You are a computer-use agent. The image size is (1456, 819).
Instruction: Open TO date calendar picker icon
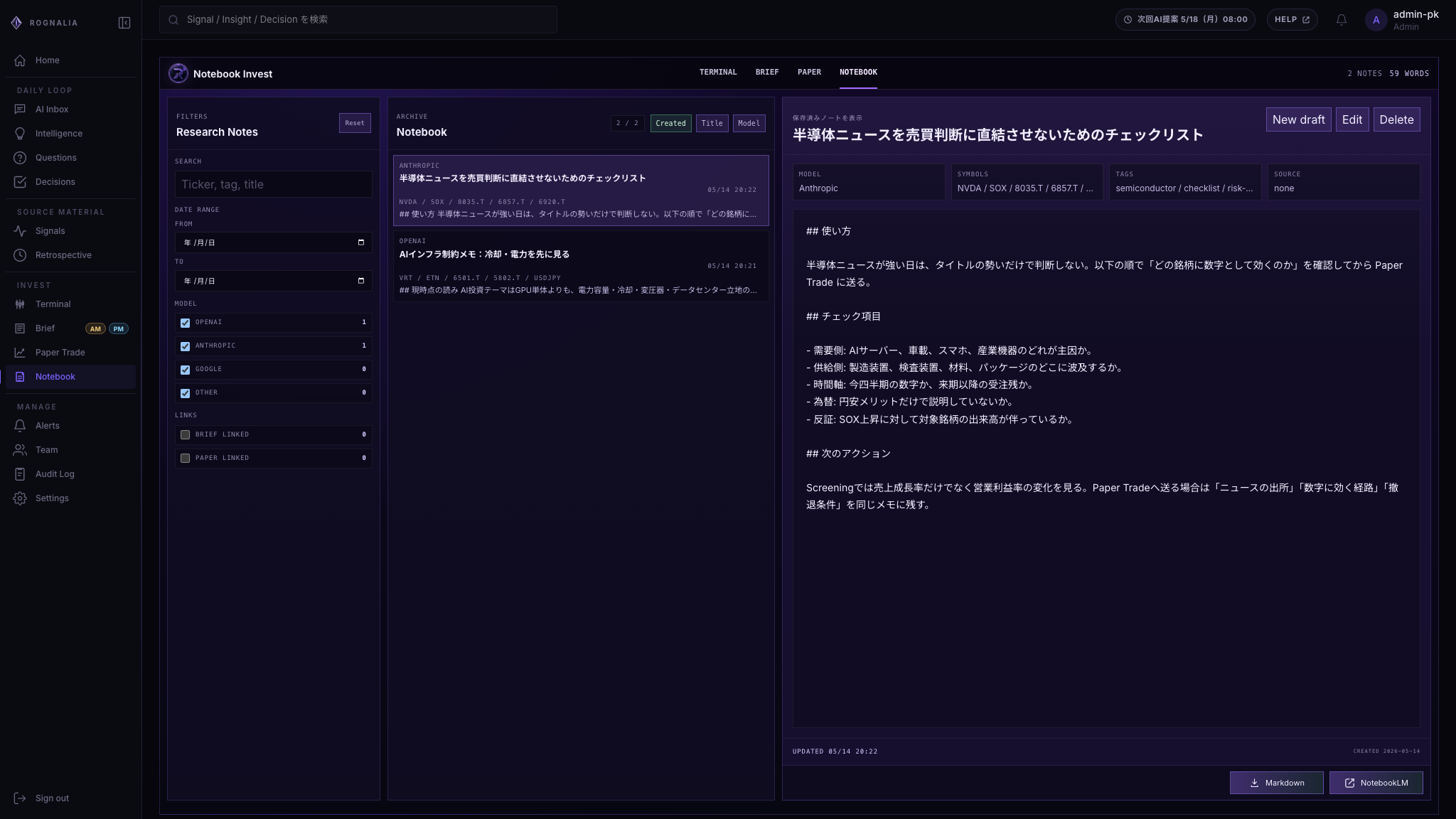[x=361, y=281]
